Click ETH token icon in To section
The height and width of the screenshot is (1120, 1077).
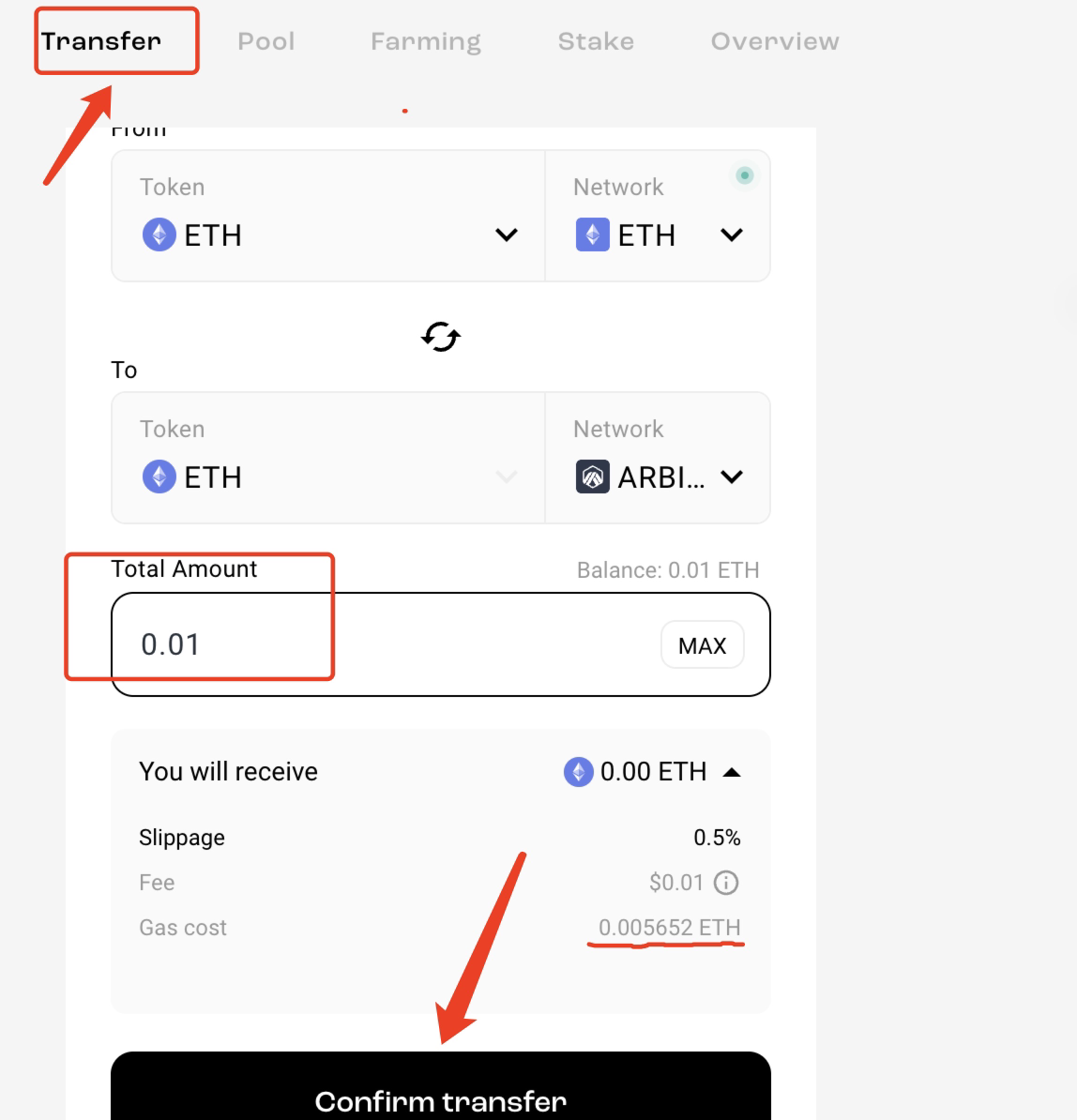click(x=159, y=477)
